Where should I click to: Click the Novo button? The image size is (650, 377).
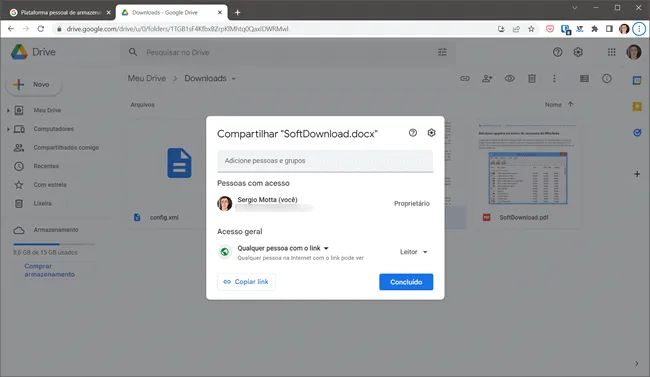tap(34, 85)
